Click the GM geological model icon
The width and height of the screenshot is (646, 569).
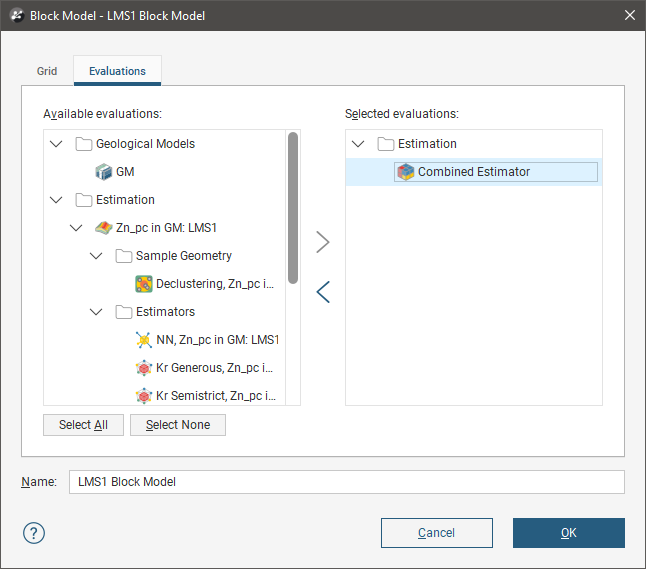(103, 172)
